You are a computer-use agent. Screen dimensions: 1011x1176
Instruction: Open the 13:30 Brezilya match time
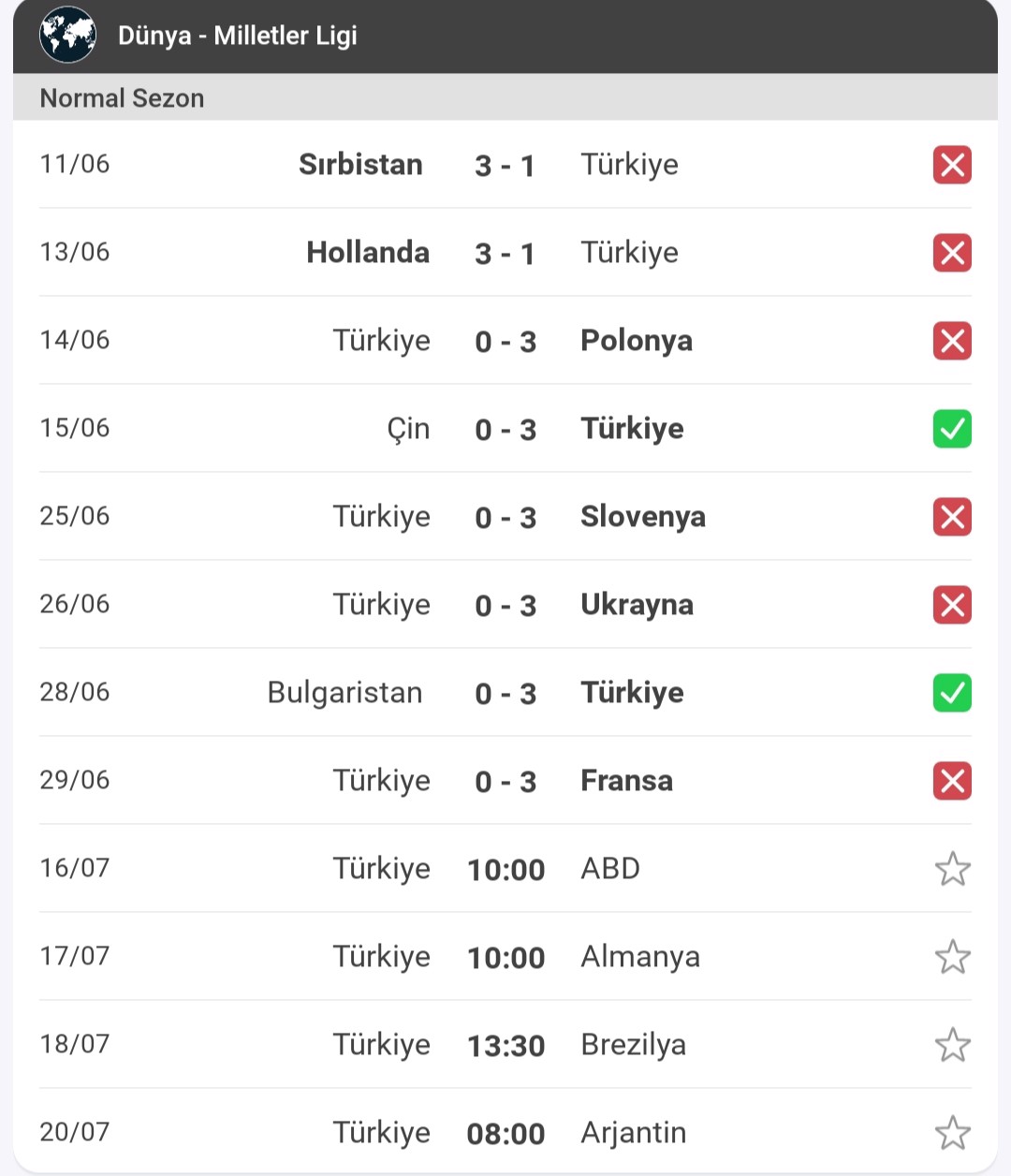pos(505,1046)
